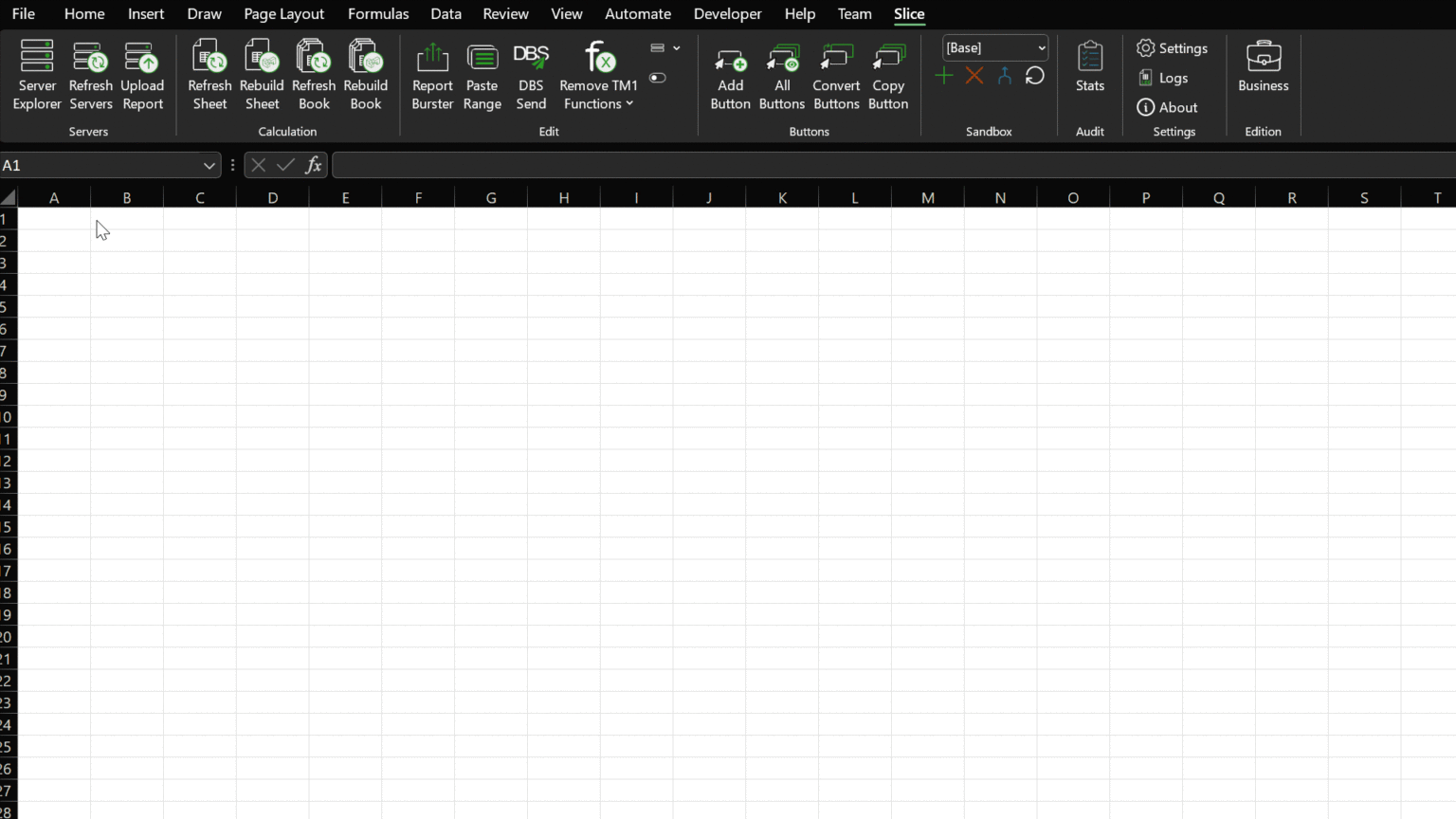Screen dimensions: 1456x819
Task: Open the Sandbox reset icon
Action: pos(1034,76)
